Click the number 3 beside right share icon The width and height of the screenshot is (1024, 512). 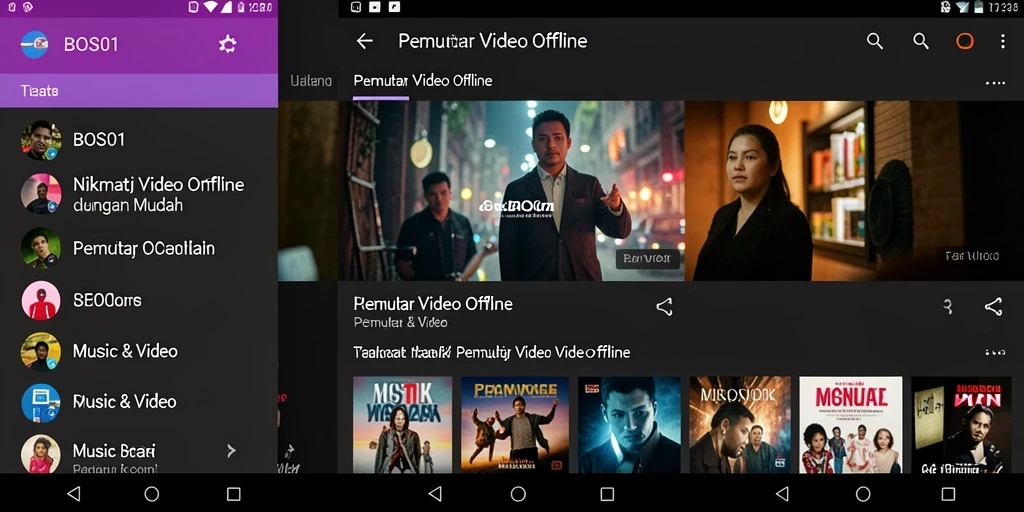click(x=948, y=307)
